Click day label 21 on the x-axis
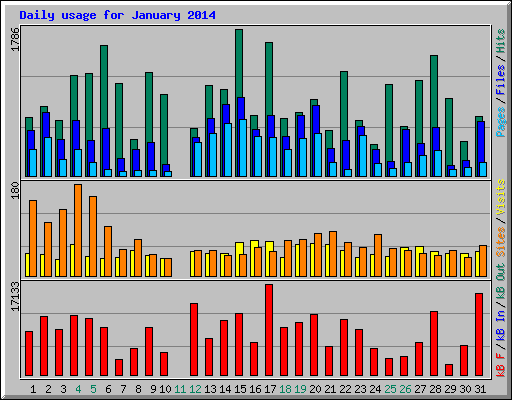Viewport: 512px width, 400px height. coord(330,389)
